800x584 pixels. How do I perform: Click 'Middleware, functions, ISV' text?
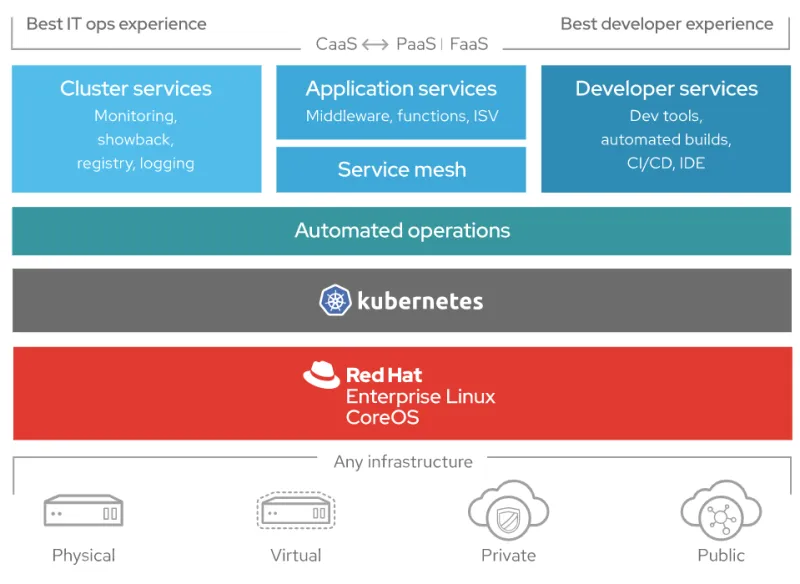(402, 116)
